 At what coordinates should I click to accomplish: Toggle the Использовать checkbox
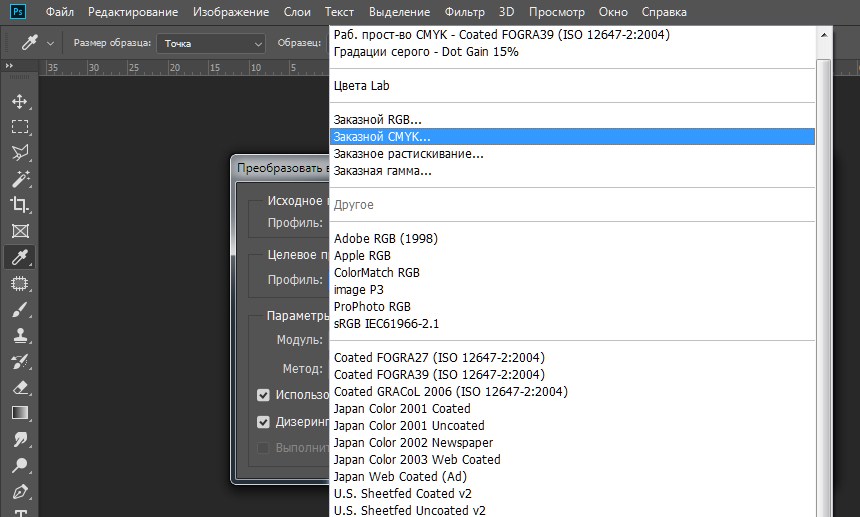(x=263, y=395)
